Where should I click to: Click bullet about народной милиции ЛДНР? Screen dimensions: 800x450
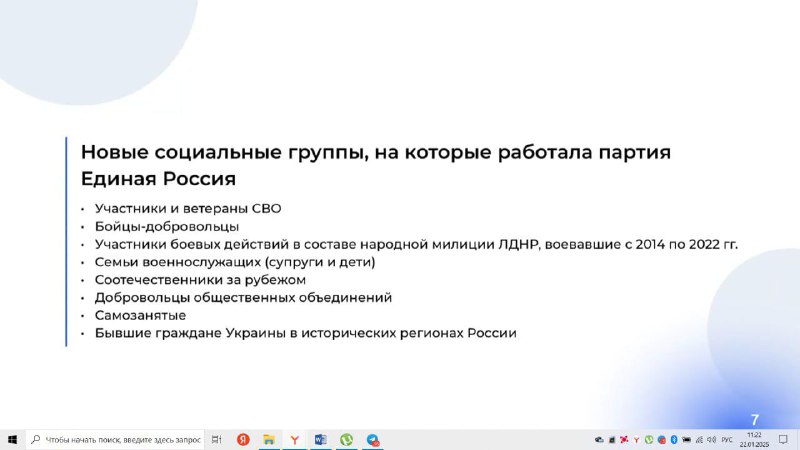click(x=416, y=244)
